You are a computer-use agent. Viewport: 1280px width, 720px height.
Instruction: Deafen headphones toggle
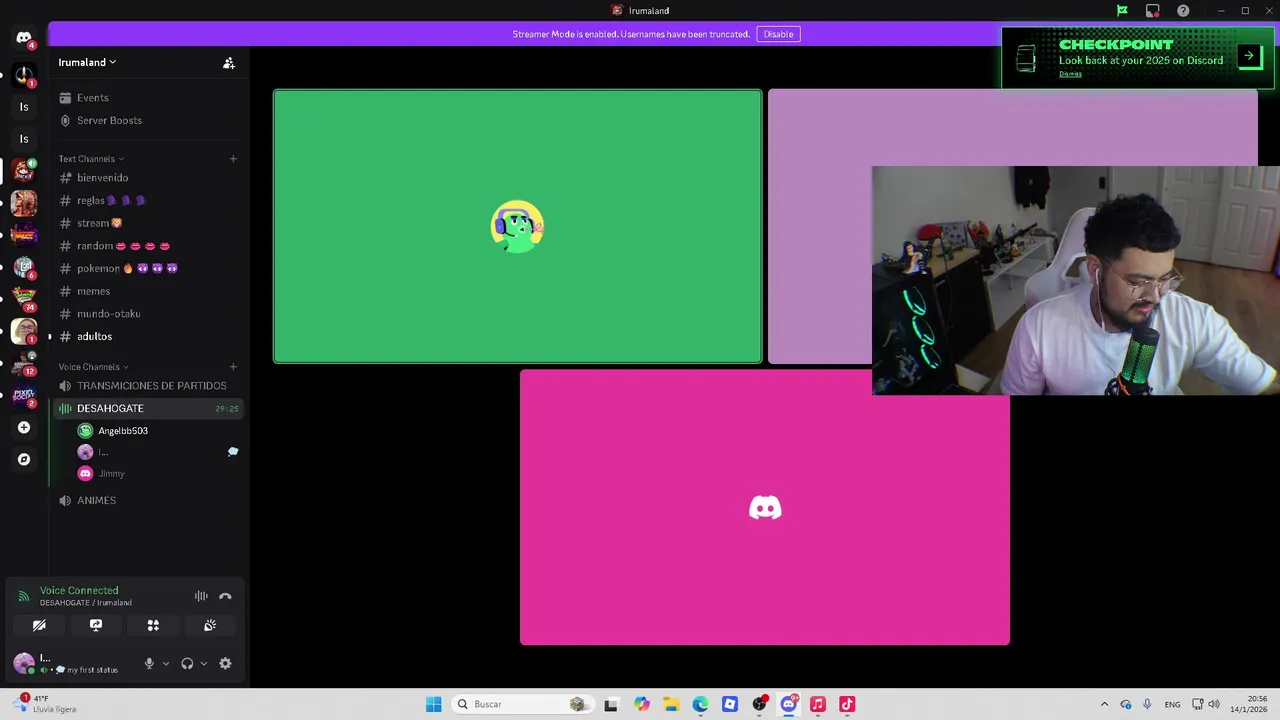(187, 663)
